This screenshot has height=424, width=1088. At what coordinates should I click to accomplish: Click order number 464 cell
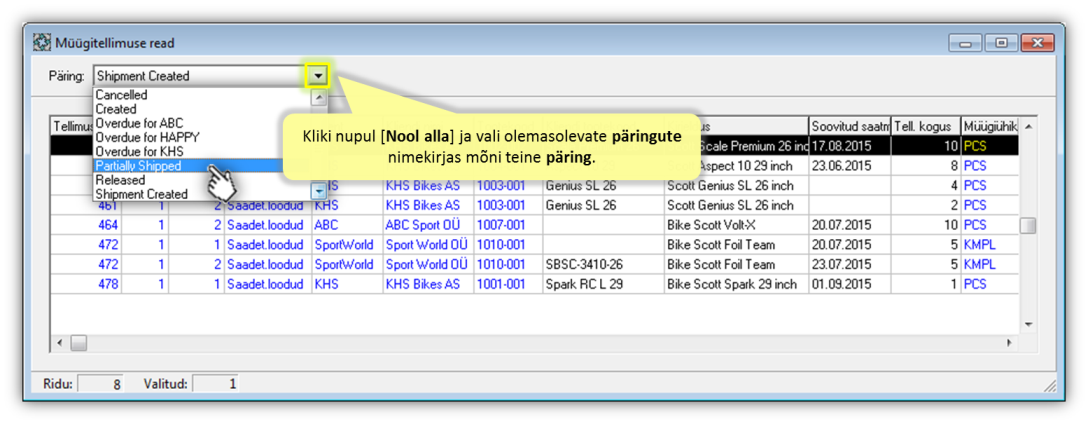(87, 225)
